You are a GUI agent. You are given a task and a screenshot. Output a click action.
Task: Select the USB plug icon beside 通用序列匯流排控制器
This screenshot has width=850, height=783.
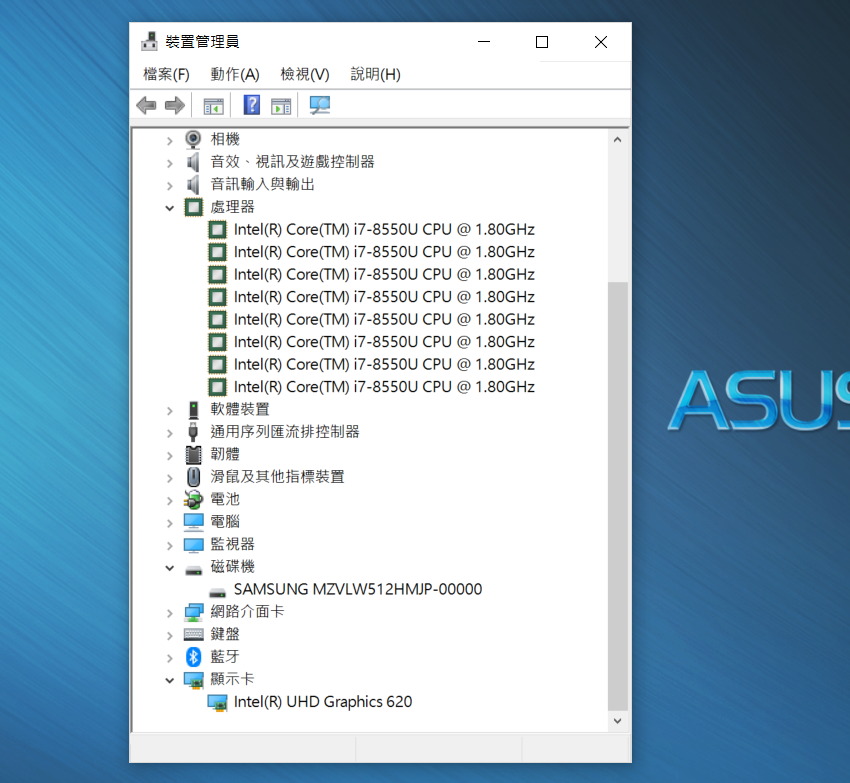coord(193,432)
